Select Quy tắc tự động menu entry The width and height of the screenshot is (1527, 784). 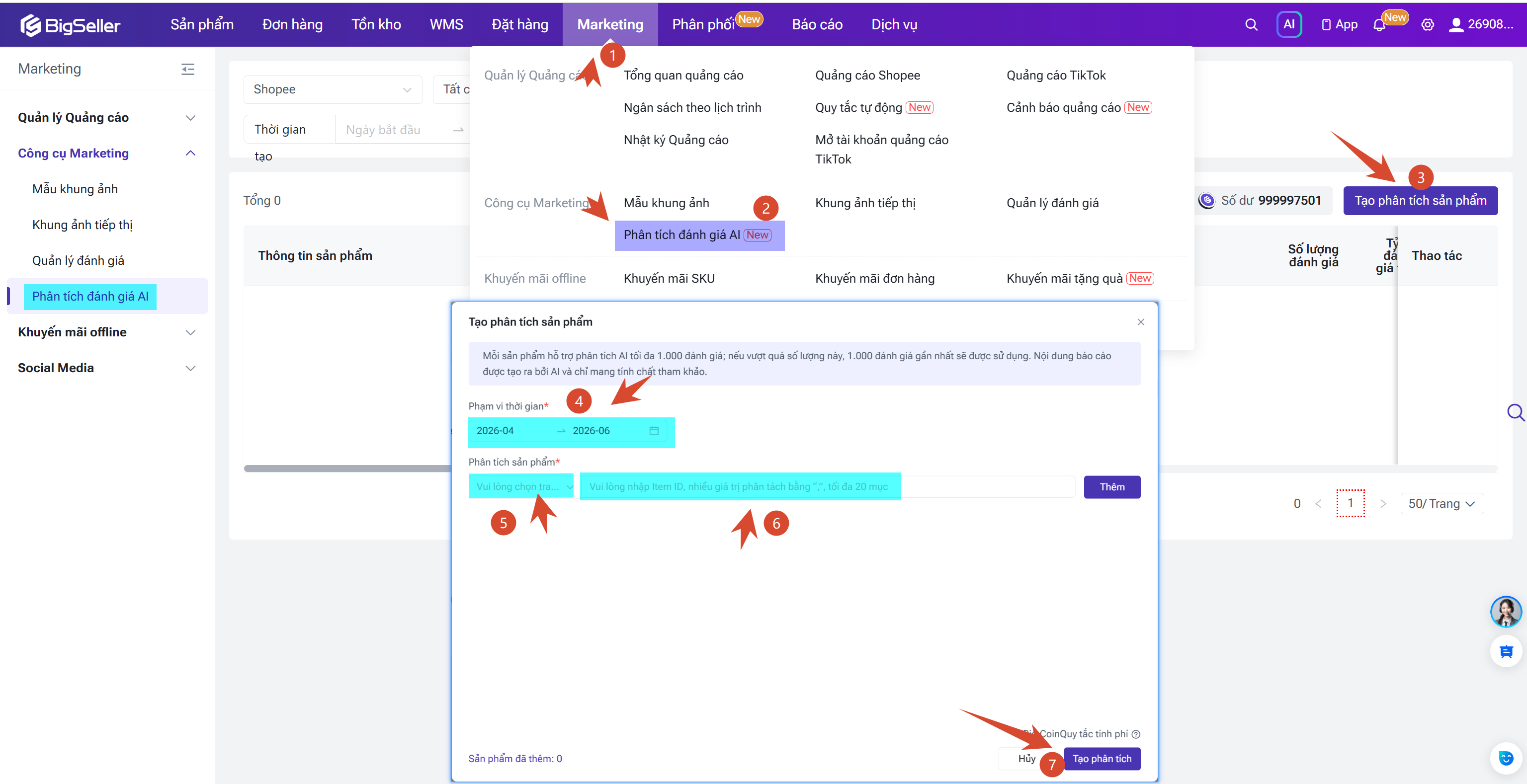coord(874,108)
